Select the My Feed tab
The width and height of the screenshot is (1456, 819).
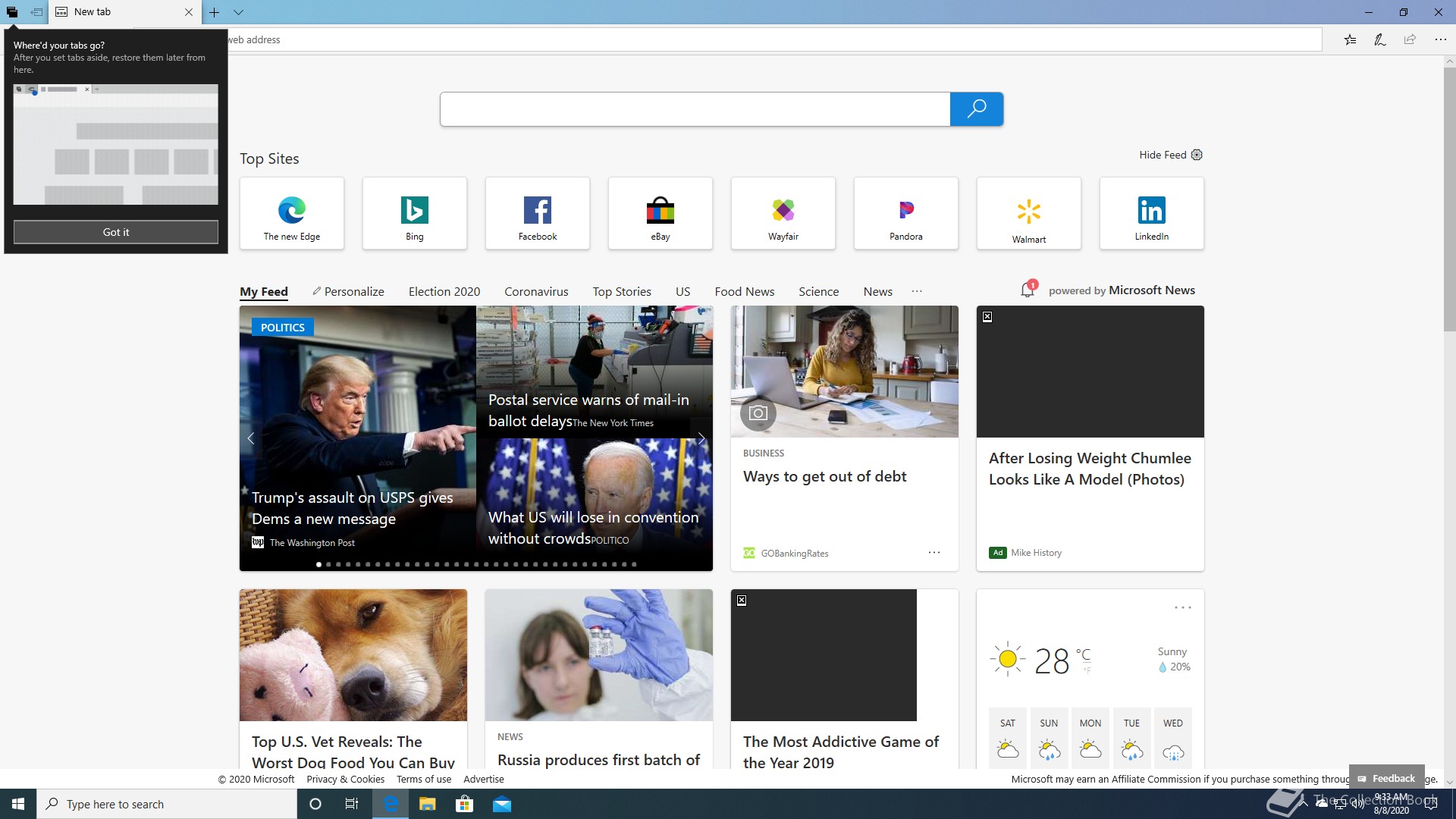click(x=264, y=291)
